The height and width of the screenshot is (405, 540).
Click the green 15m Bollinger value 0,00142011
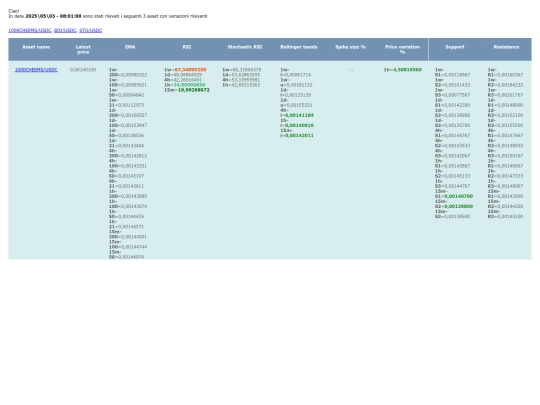click(299, 135)
